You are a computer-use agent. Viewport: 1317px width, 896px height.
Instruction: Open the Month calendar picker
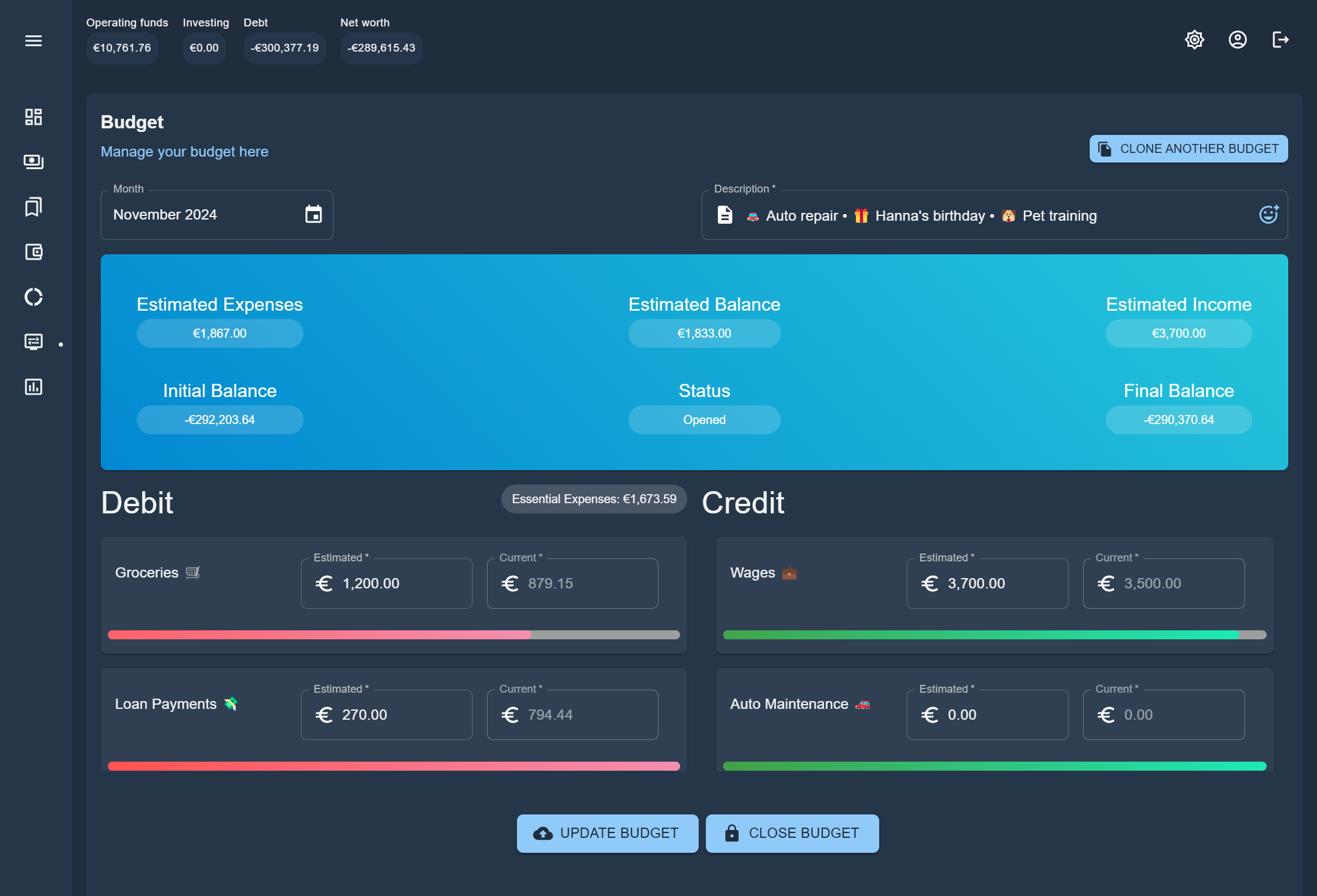click(313, 215)
